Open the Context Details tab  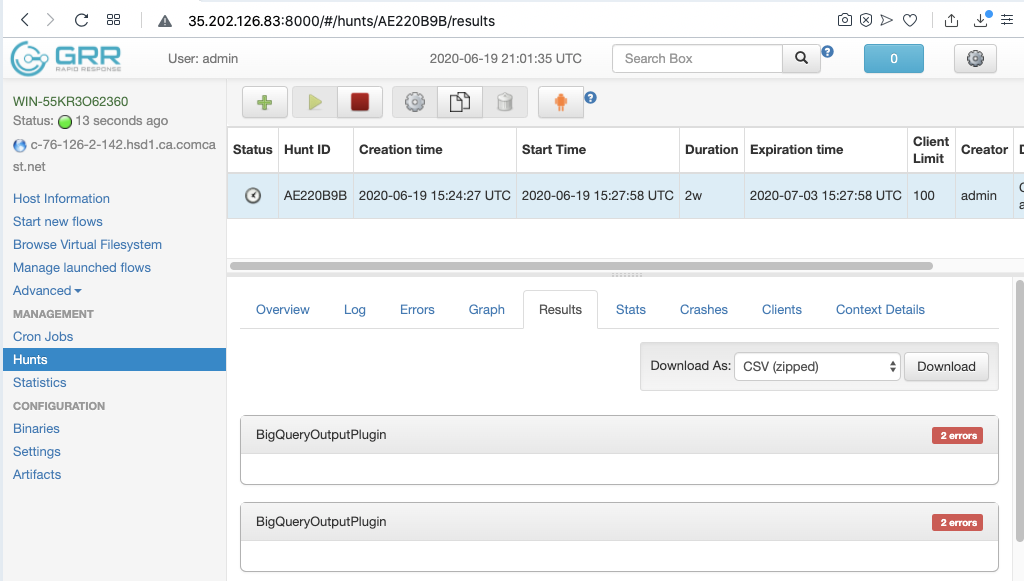(x=880, y=309)
